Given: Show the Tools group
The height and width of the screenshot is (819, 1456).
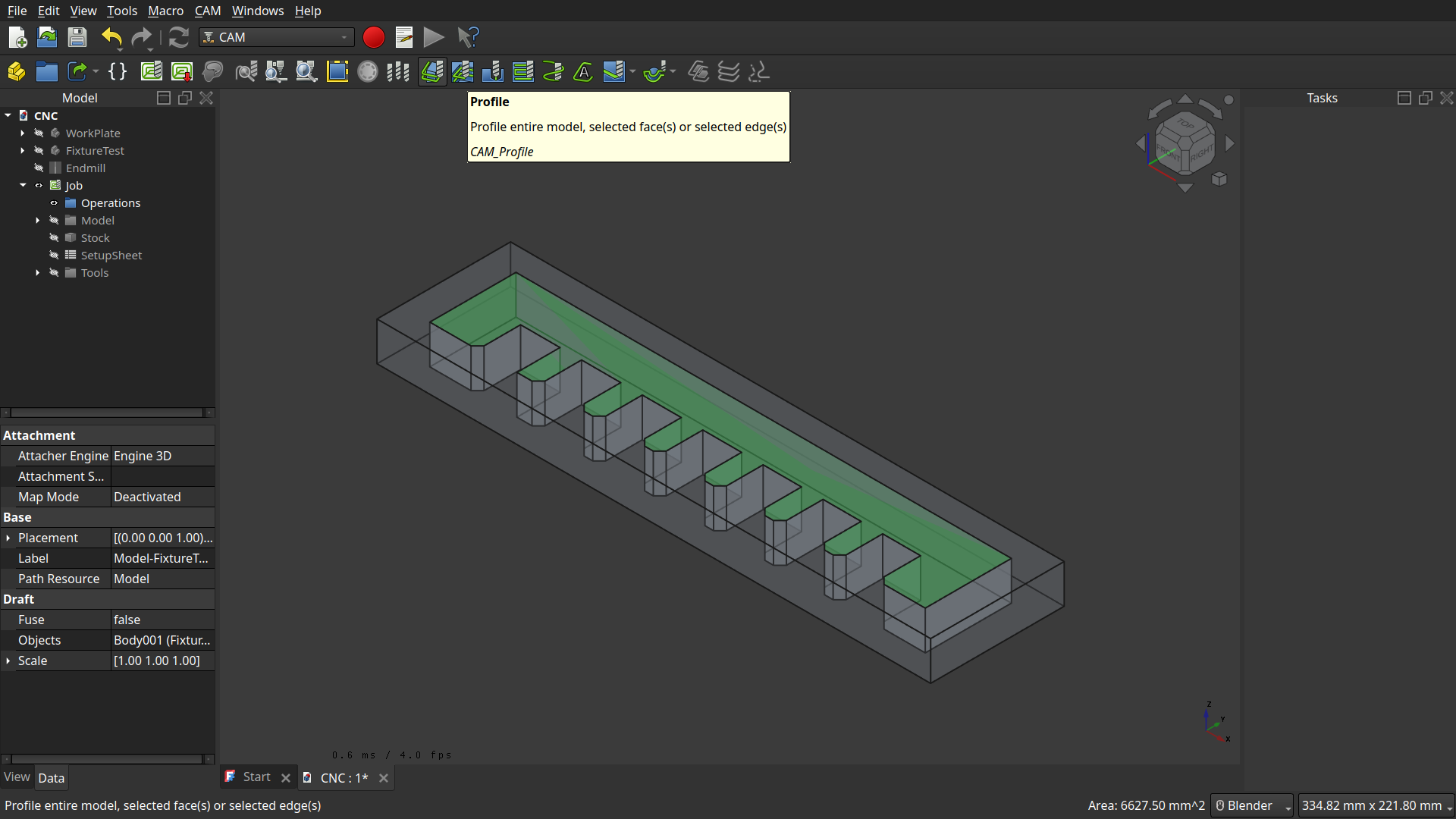Looking at the screenshot, I should (x=54, y=272).
